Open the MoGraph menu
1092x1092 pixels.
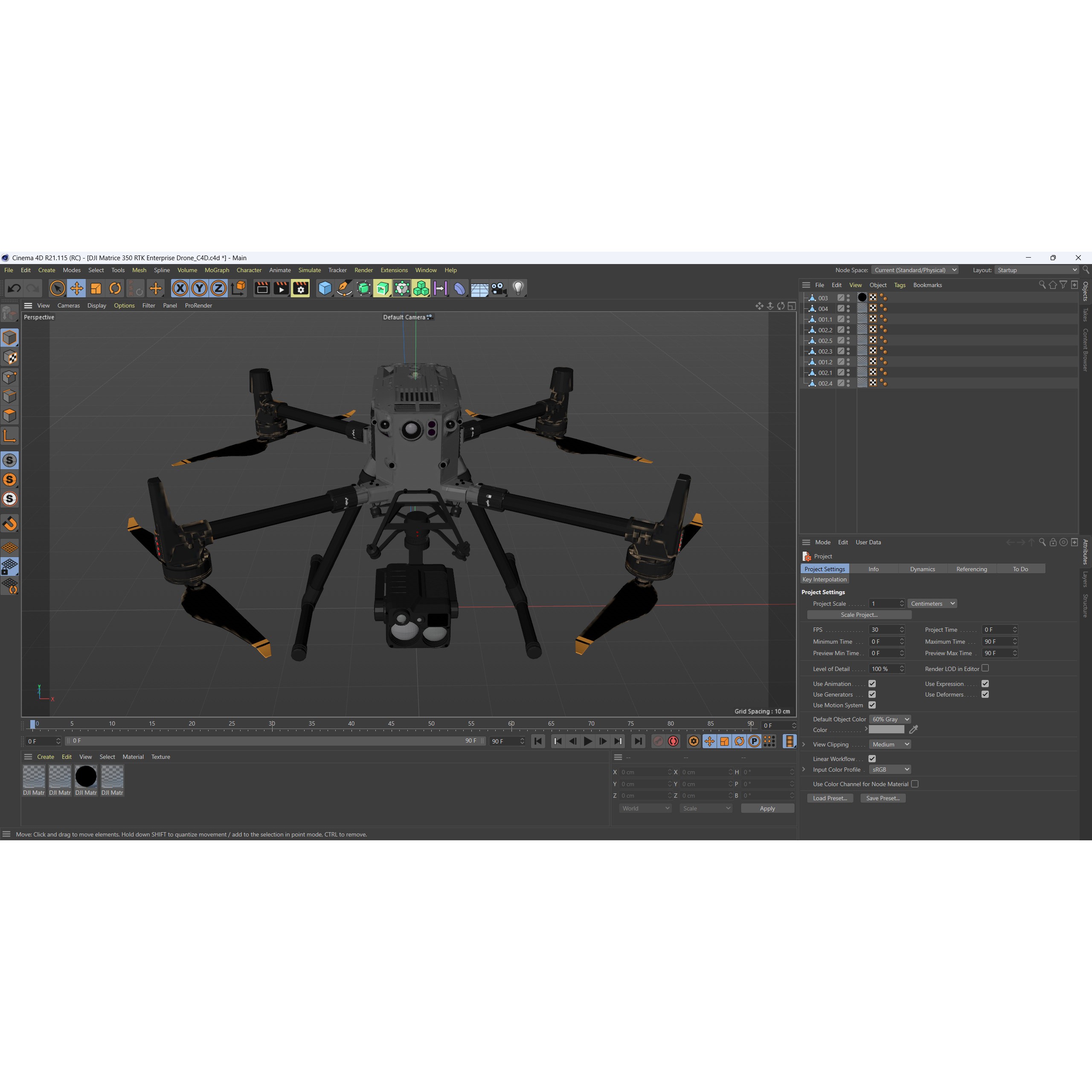[217, 270]
